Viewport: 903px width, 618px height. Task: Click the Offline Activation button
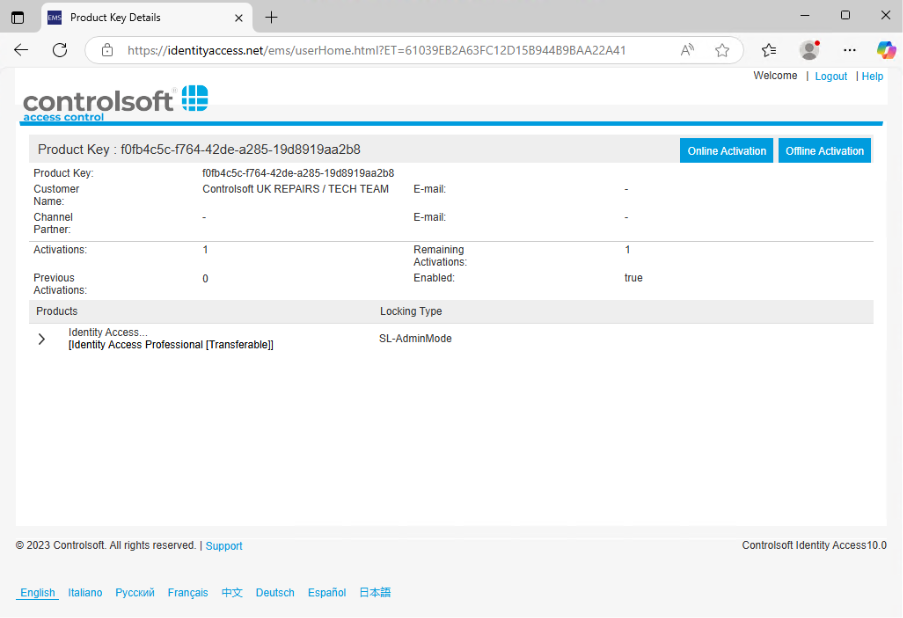(824, 150)
